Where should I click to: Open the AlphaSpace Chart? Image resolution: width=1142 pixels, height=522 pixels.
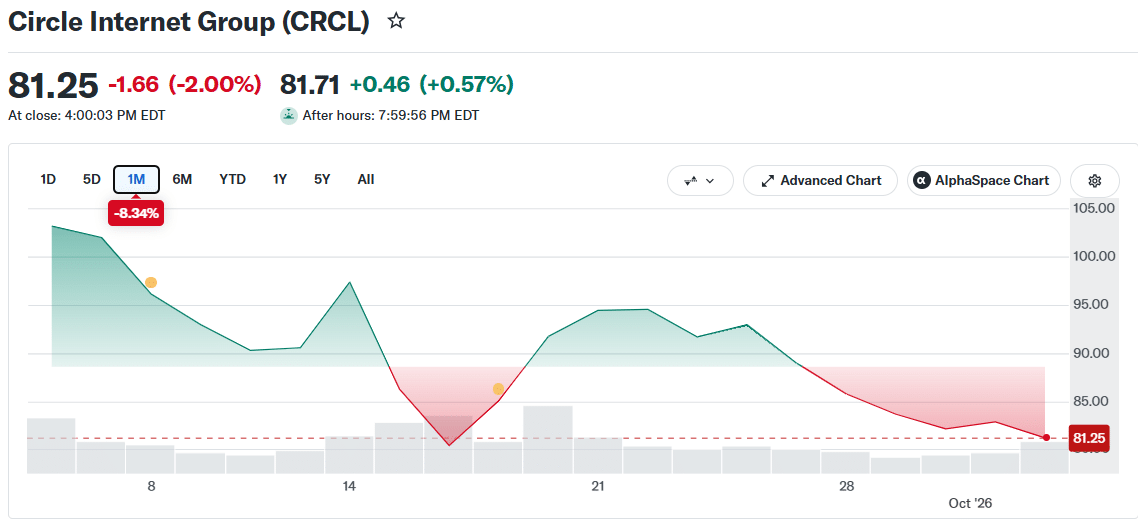pyautogui.click(x=984, y=181)
